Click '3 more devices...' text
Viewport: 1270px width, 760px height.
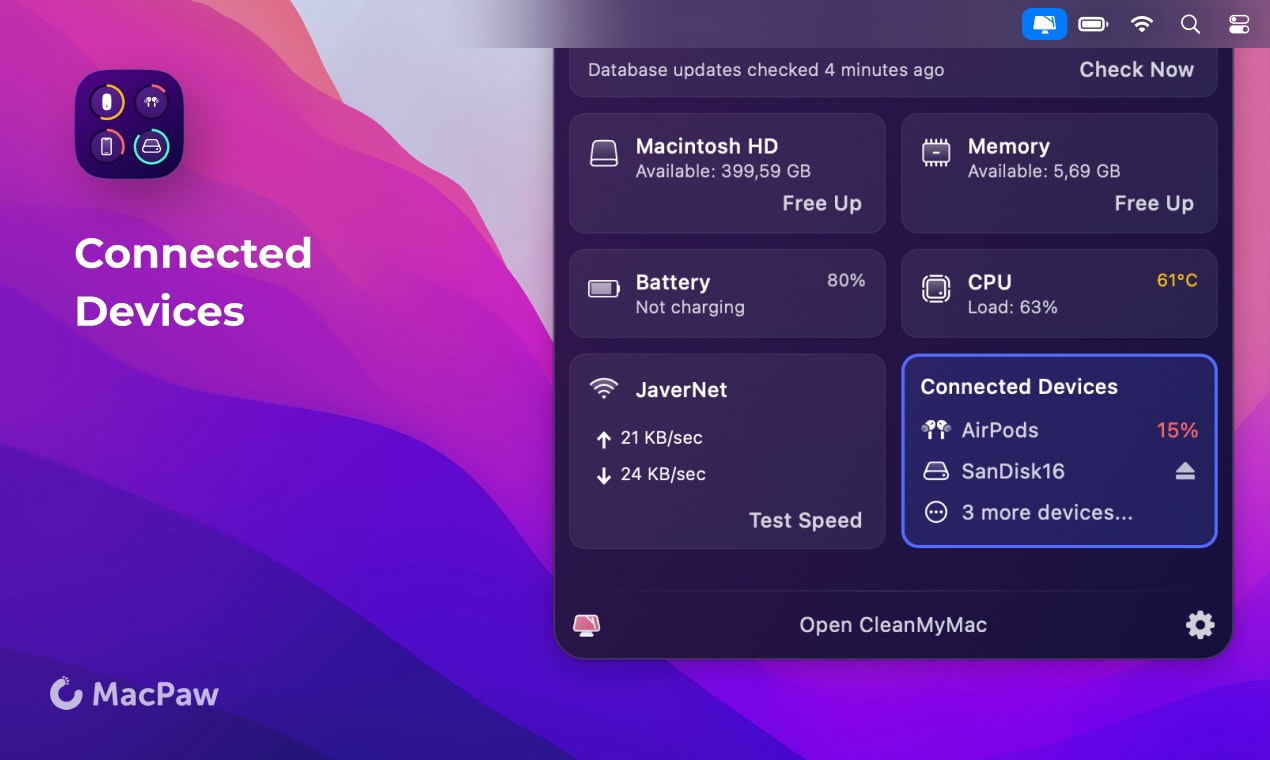pyautogui.click(x=1047, y=512)
